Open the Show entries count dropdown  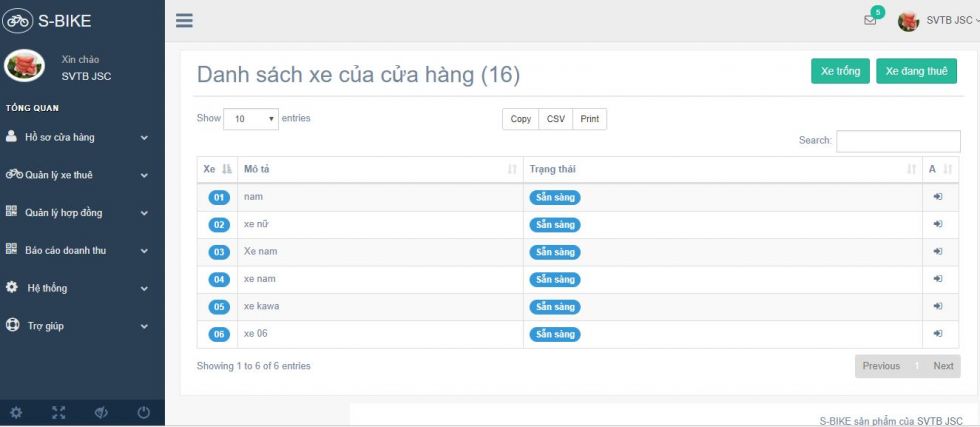(251, 119)
